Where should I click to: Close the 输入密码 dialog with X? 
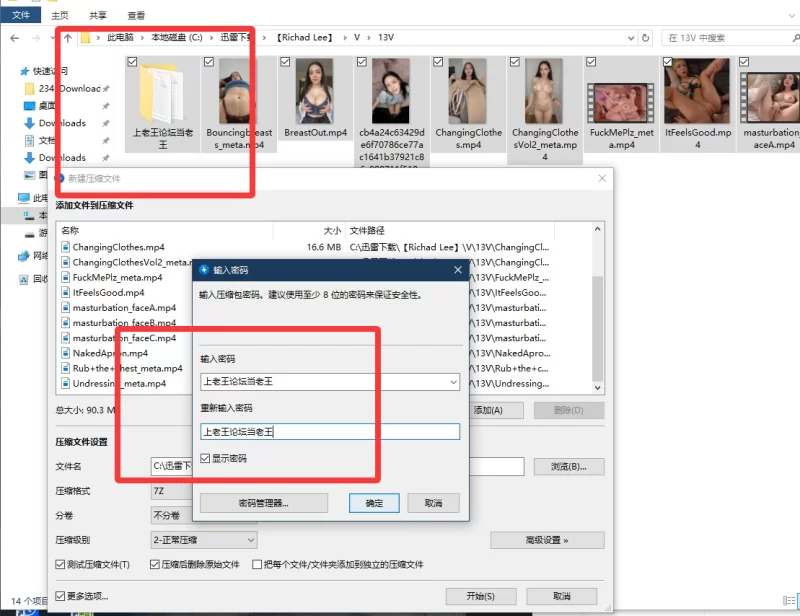click(x=458, y=270)
